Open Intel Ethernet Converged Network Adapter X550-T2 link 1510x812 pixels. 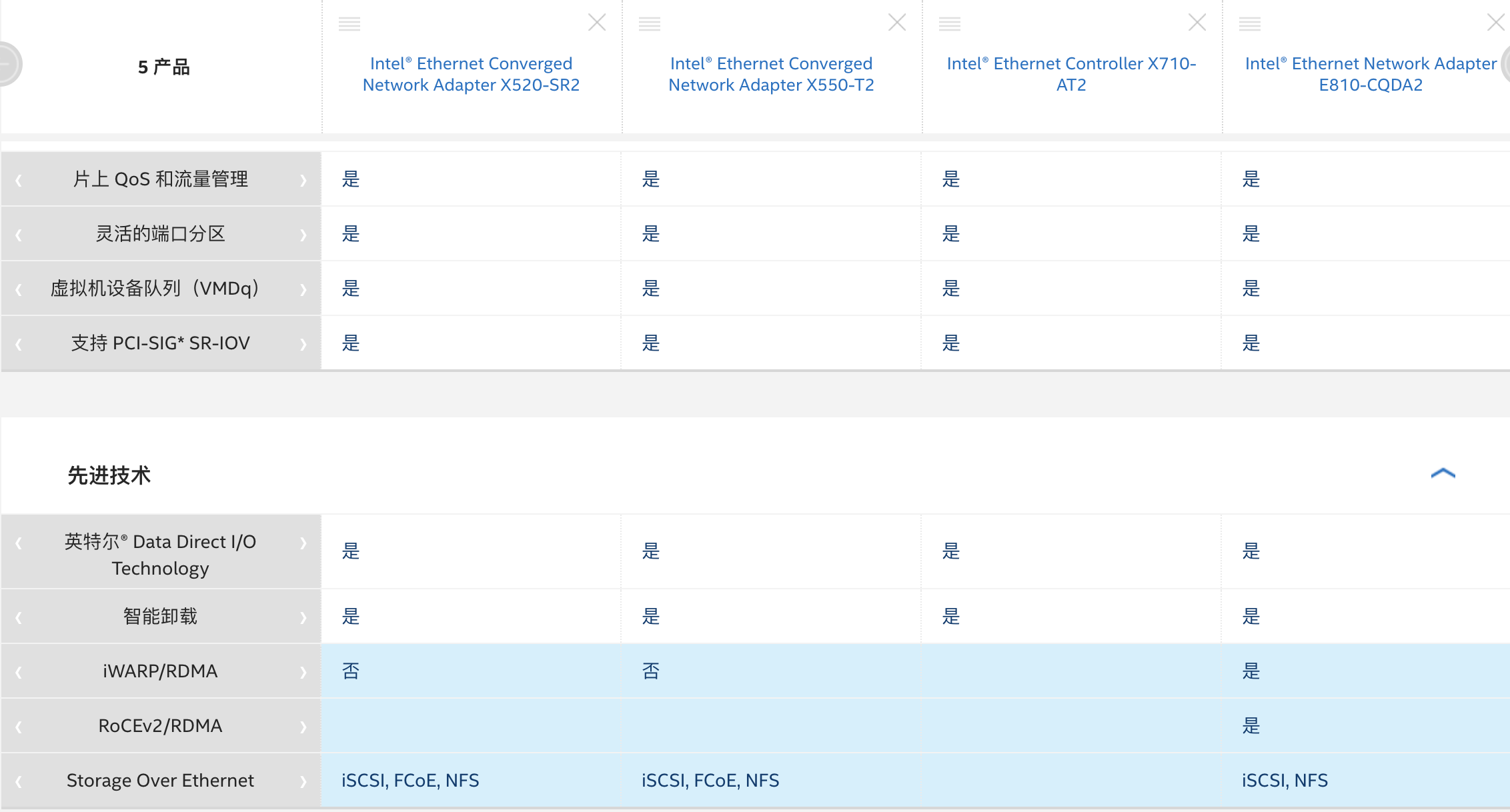point(771,74)
